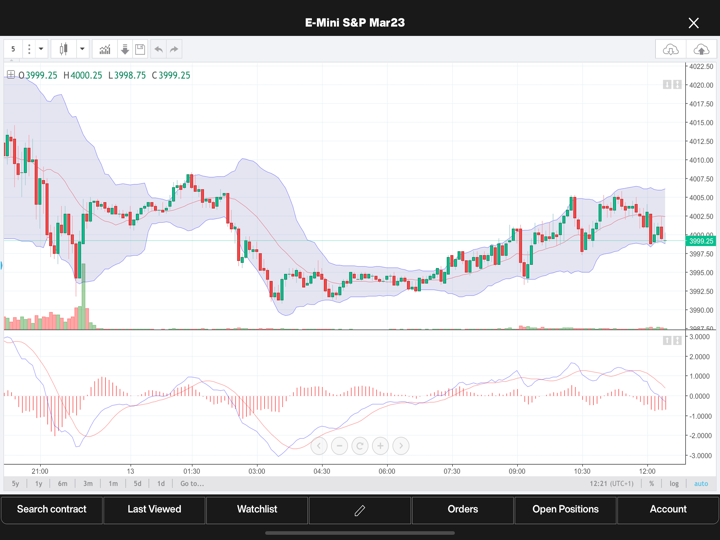Toggle the log scale option
Image resolution: width=720 pixels, height=540 pixels.
point(674,484)
